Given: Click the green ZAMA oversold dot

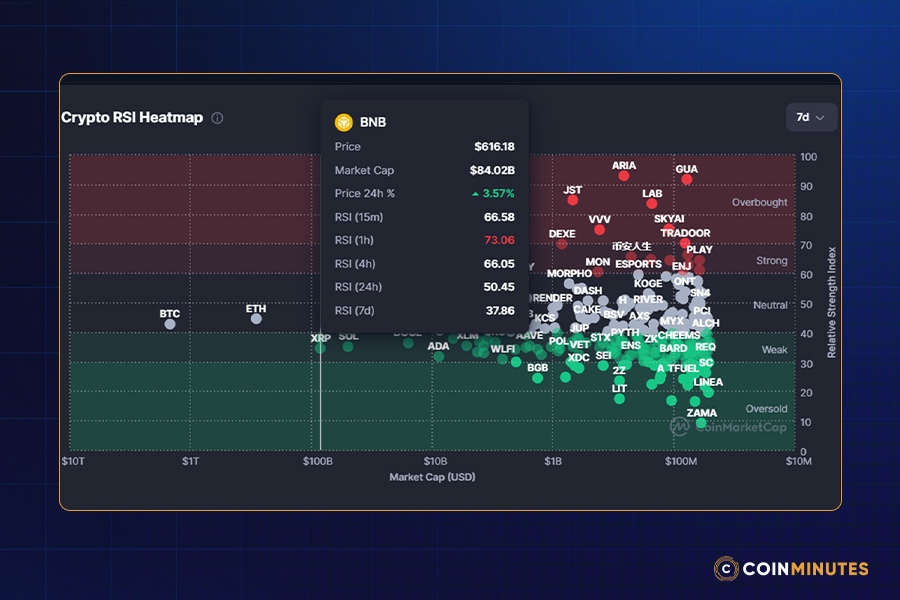Looking at the screenshot, I should [x=702, y=423].
